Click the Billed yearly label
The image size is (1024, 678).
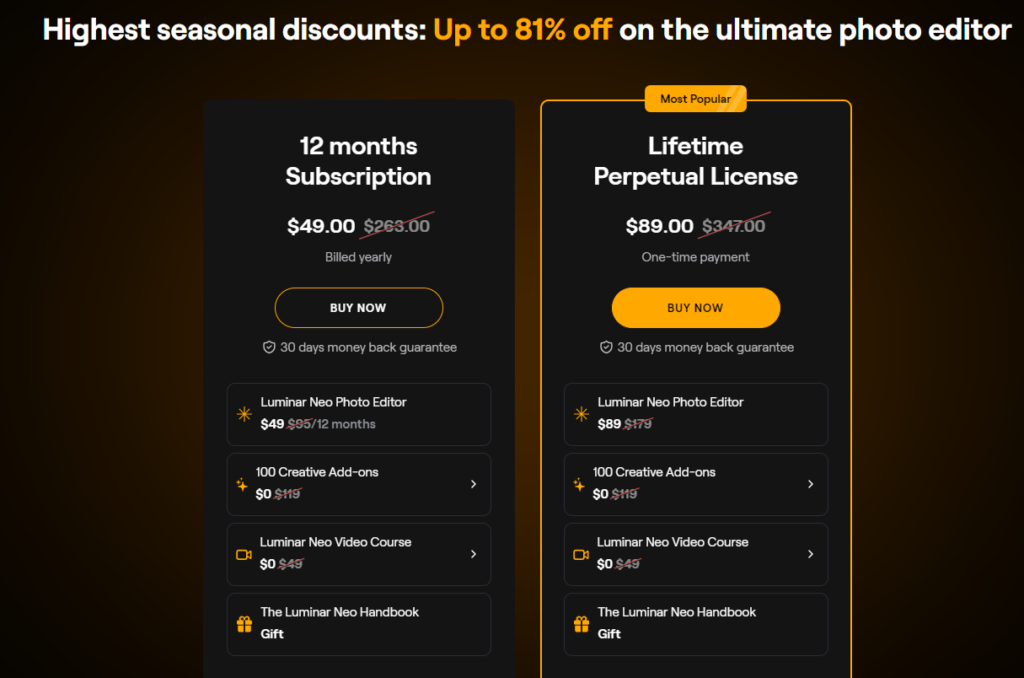(358, 257)
